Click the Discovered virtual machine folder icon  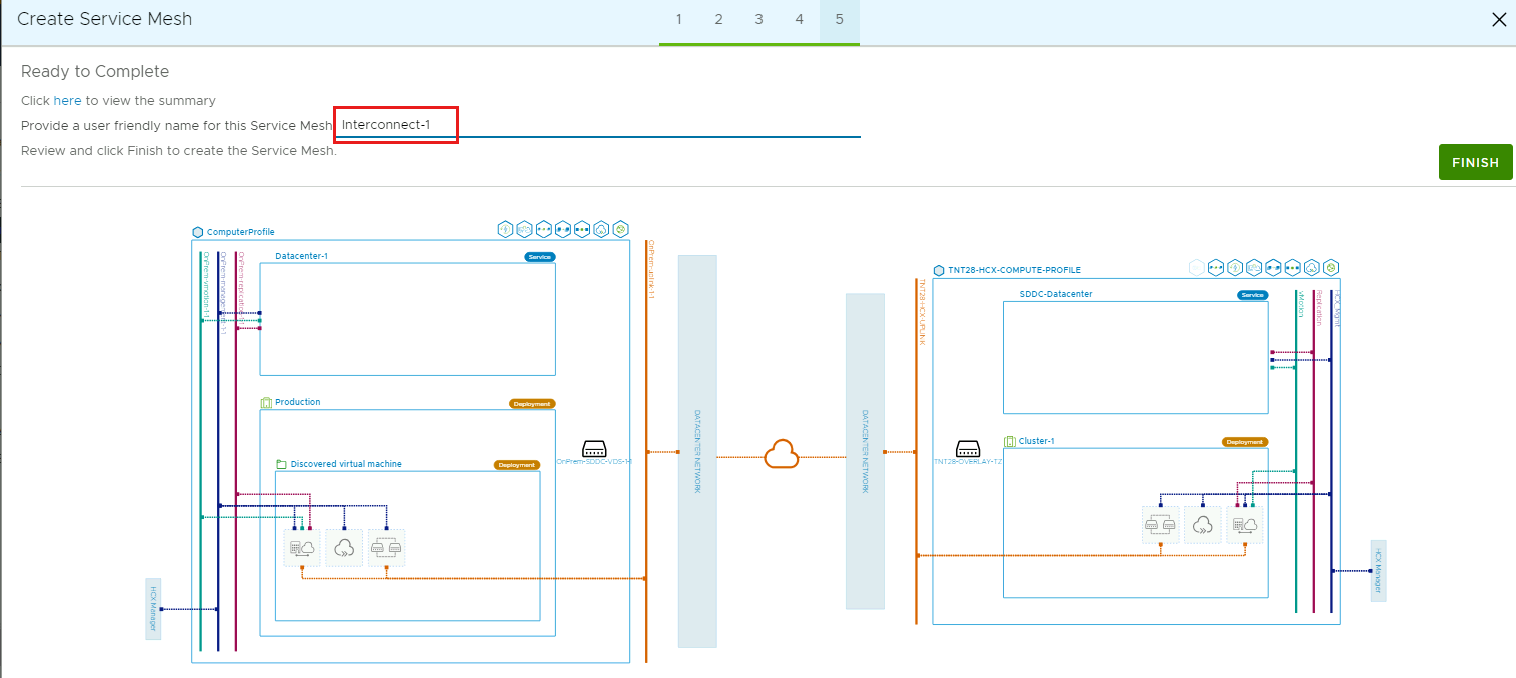(x=282, y=465)
